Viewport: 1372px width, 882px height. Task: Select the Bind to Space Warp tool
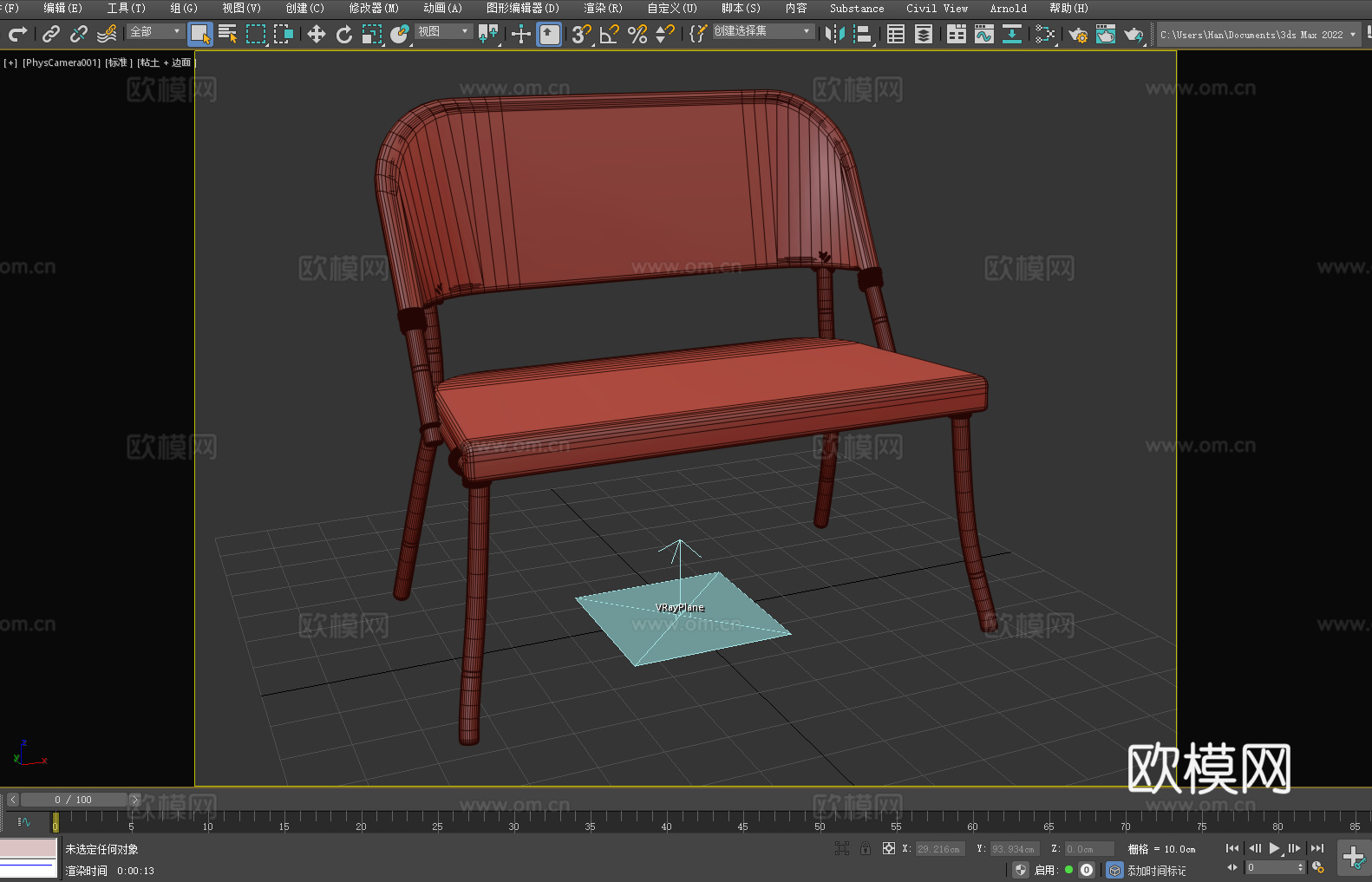(x=107, y=34)
